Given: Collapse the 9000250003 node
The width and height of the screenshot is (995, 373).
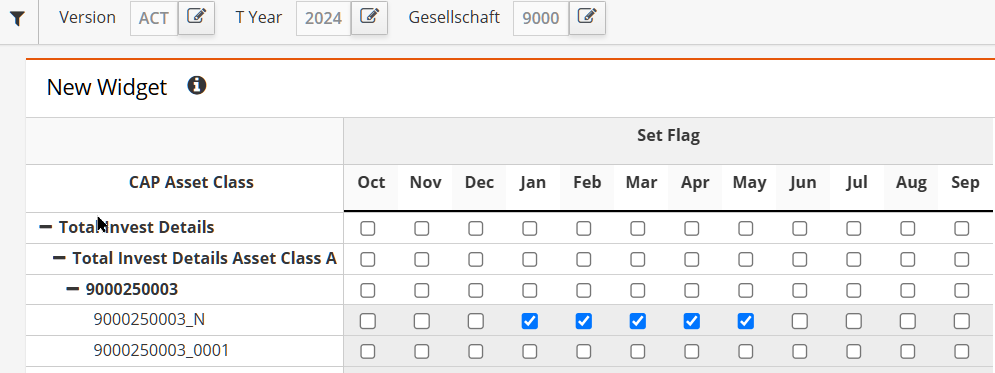Looking at the screenshot, I should (x=72, y=289).
